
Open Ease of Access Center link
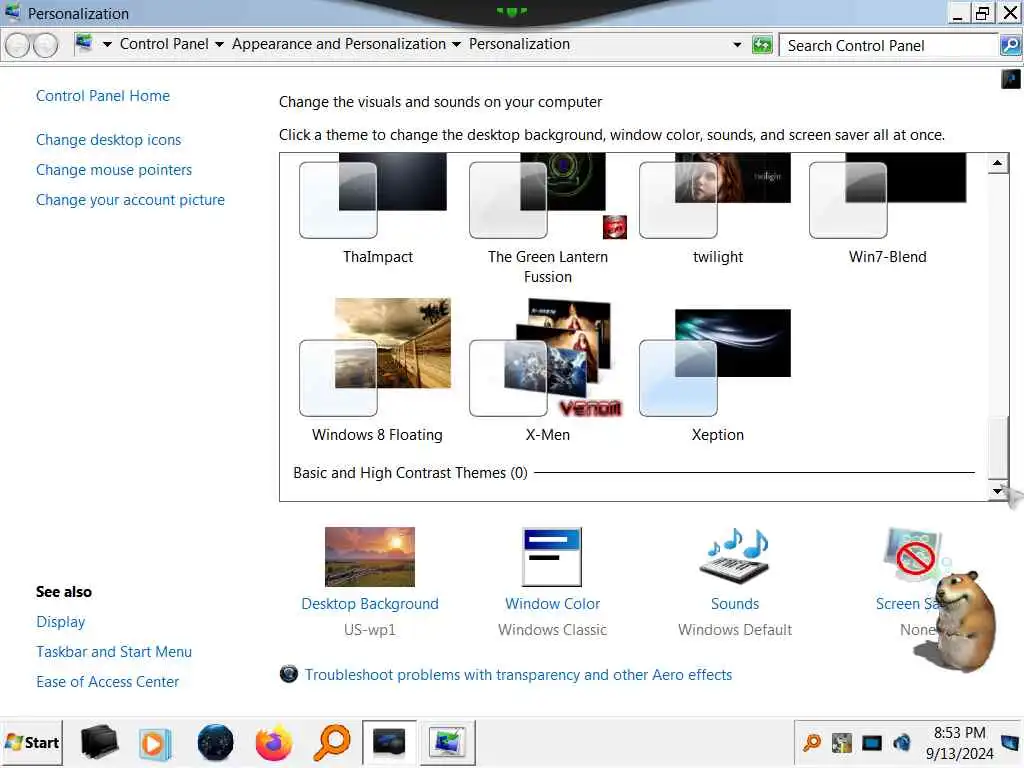(x=107, y=682)
